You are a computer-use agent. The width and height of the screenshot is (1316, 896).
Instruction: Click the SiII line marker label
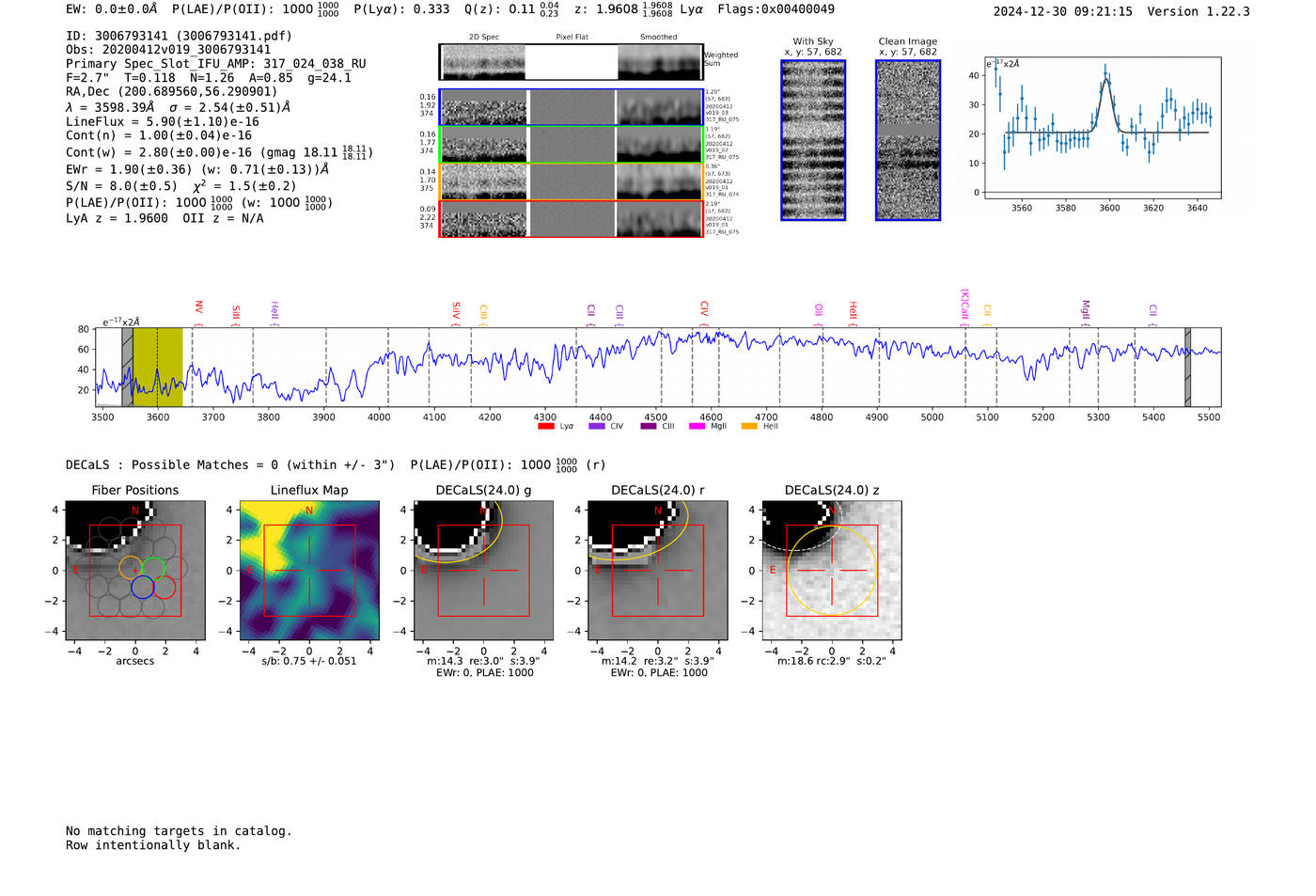click(236, 311)
